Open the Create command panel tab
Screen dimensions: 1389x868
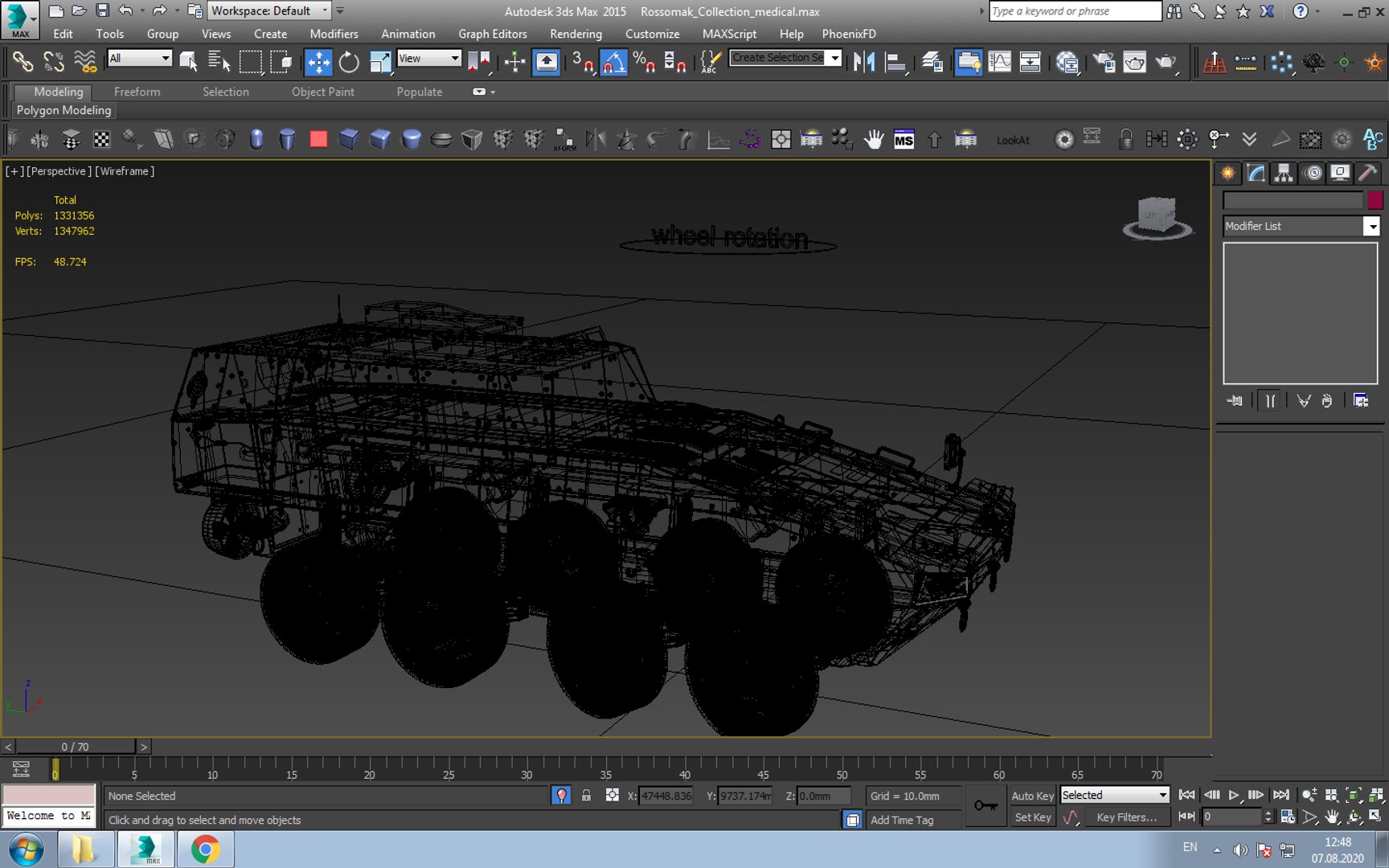1227,172
